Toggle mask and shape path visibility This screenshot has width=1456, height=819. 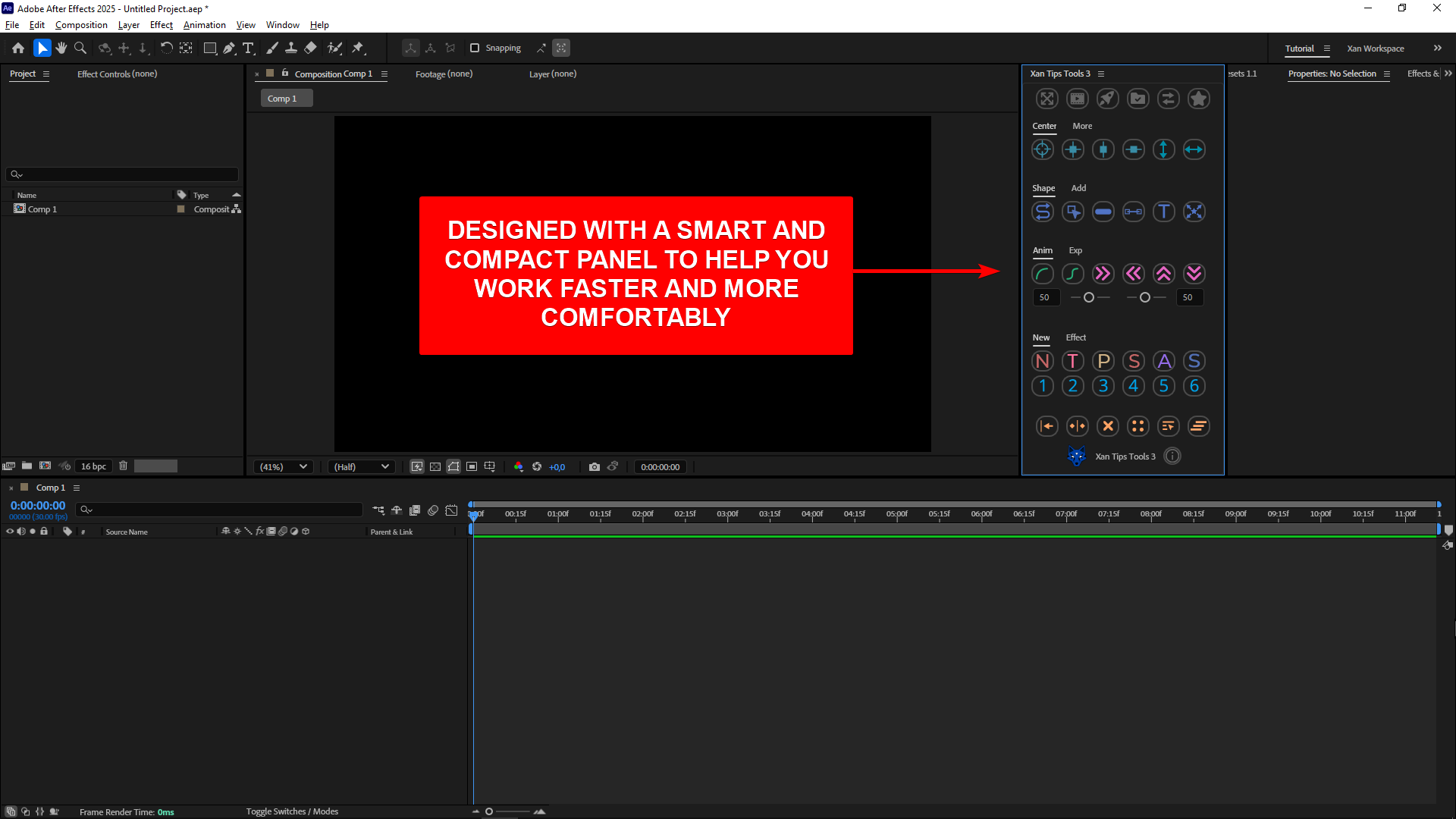click(x=453, y=466)
